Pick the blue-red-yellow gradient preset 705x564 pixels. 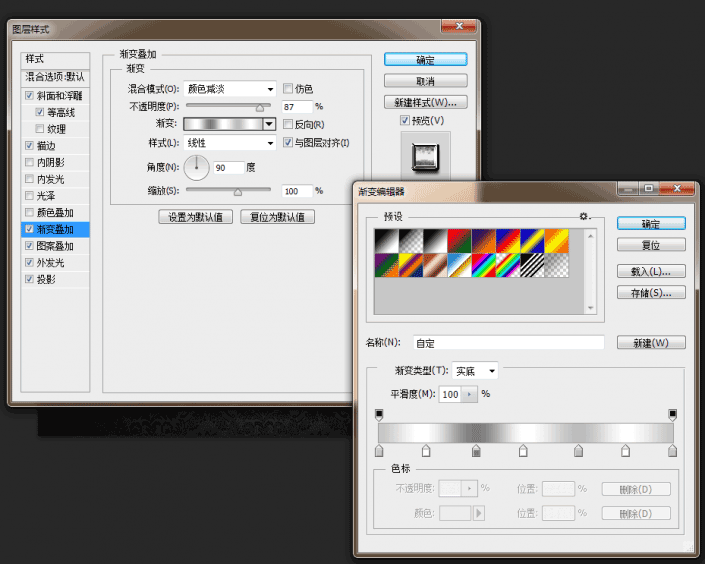pos(508,241)
